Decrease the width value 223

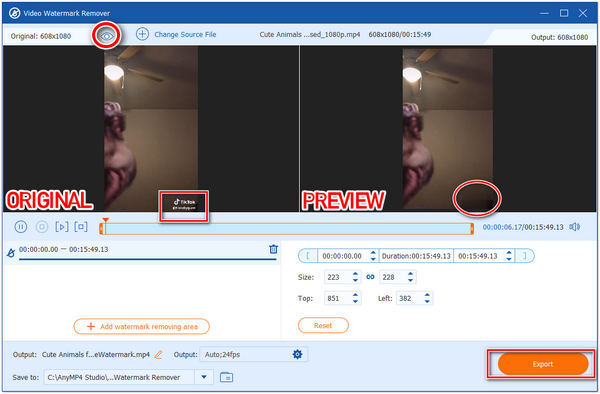[355, 280]
